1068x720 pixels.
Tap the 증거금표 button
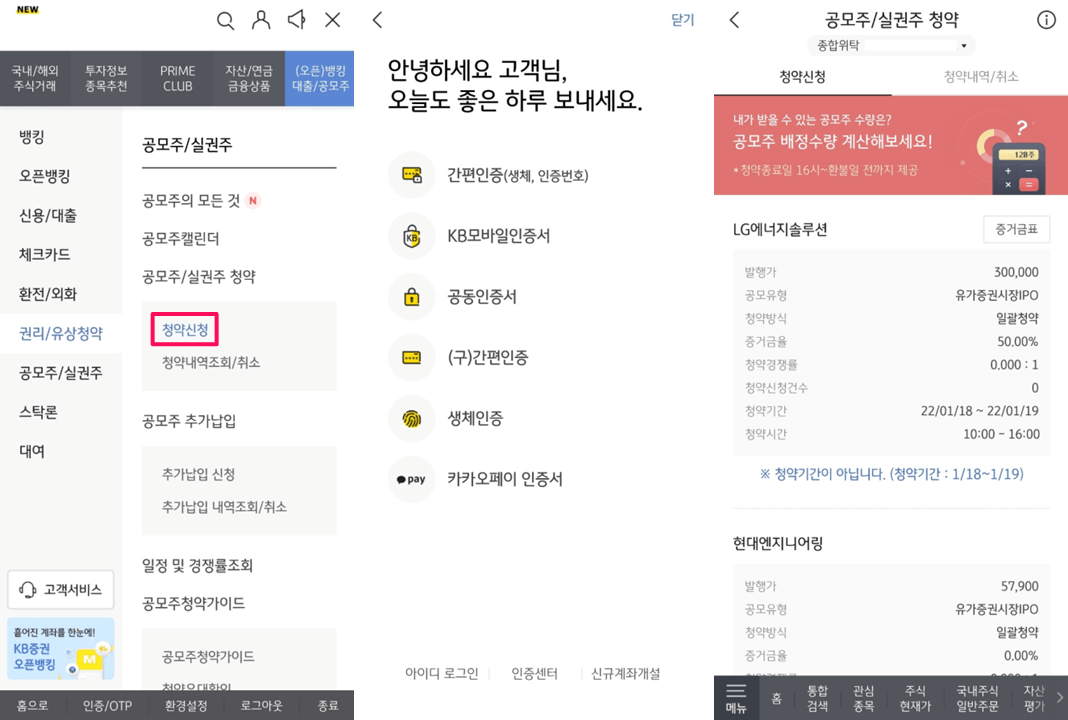coord(1016,230)
